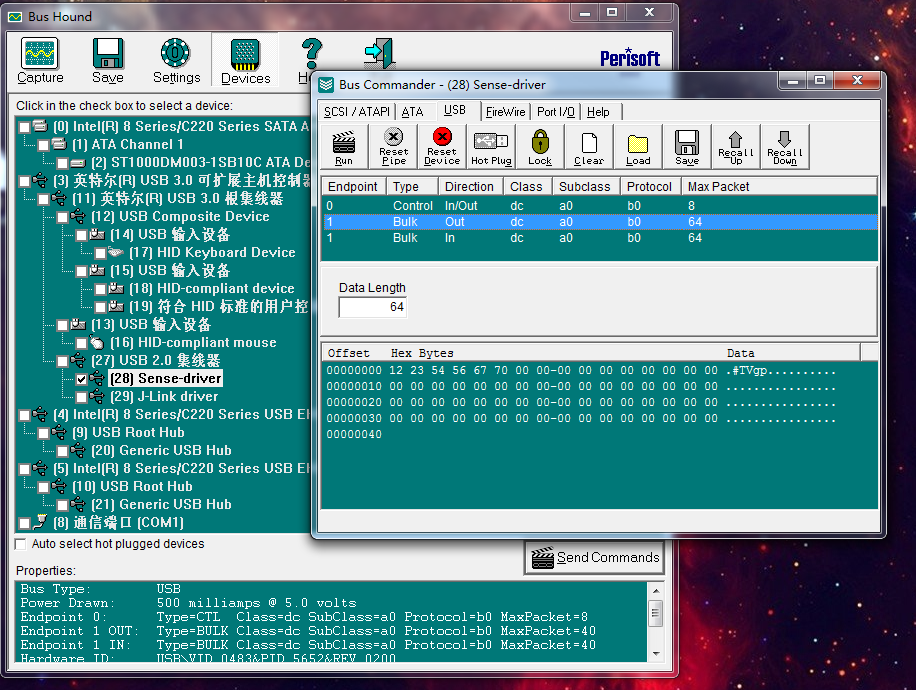Click the Bus Hound title bar icon

click(15, 17)
